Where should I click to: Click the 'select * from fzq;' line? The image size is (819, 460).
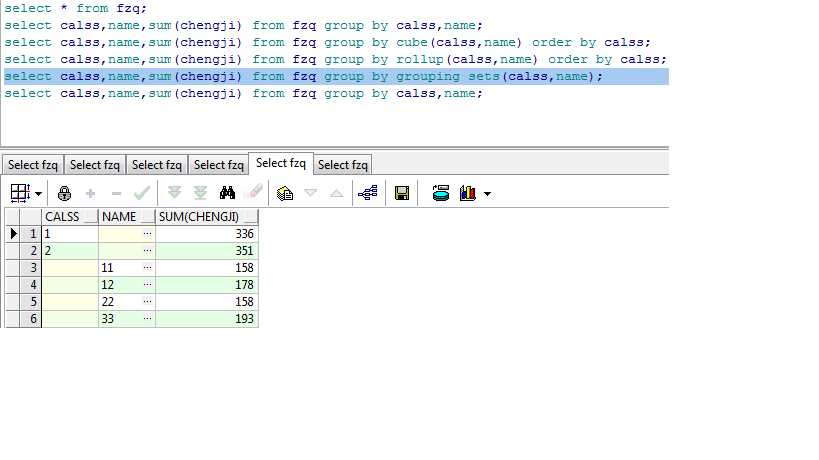[x=76, y=8]
